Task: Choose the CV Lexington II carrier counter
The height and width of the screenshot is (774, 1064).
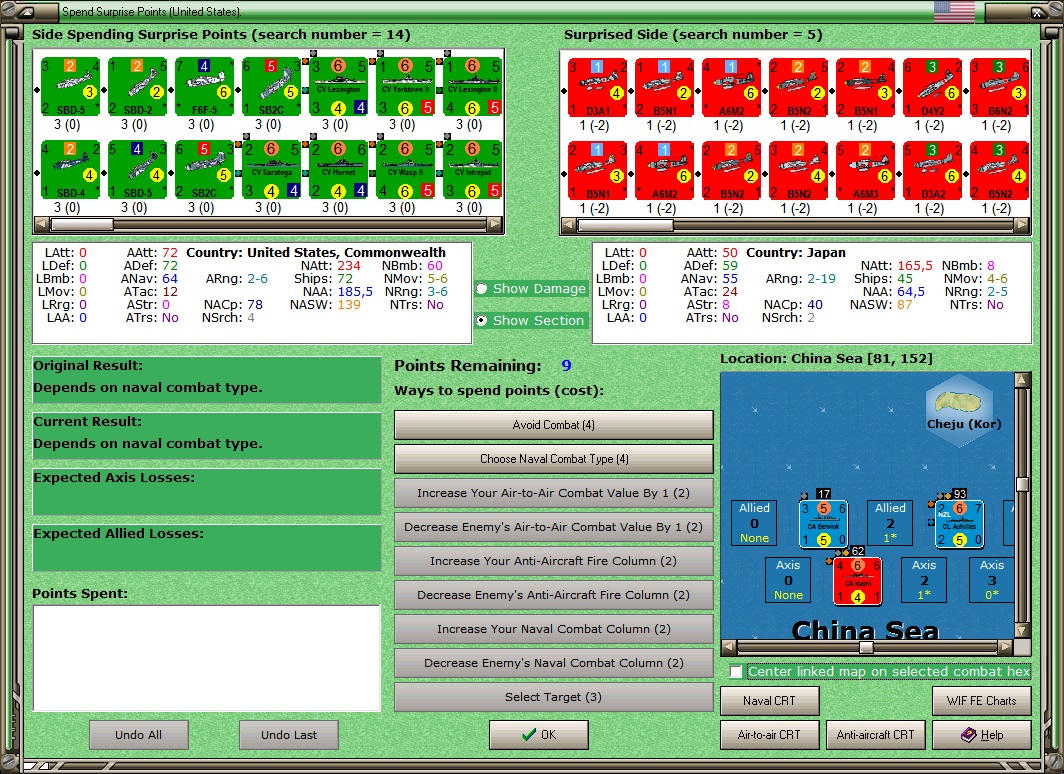Action: pyautogui.click(x=472, y=86)
